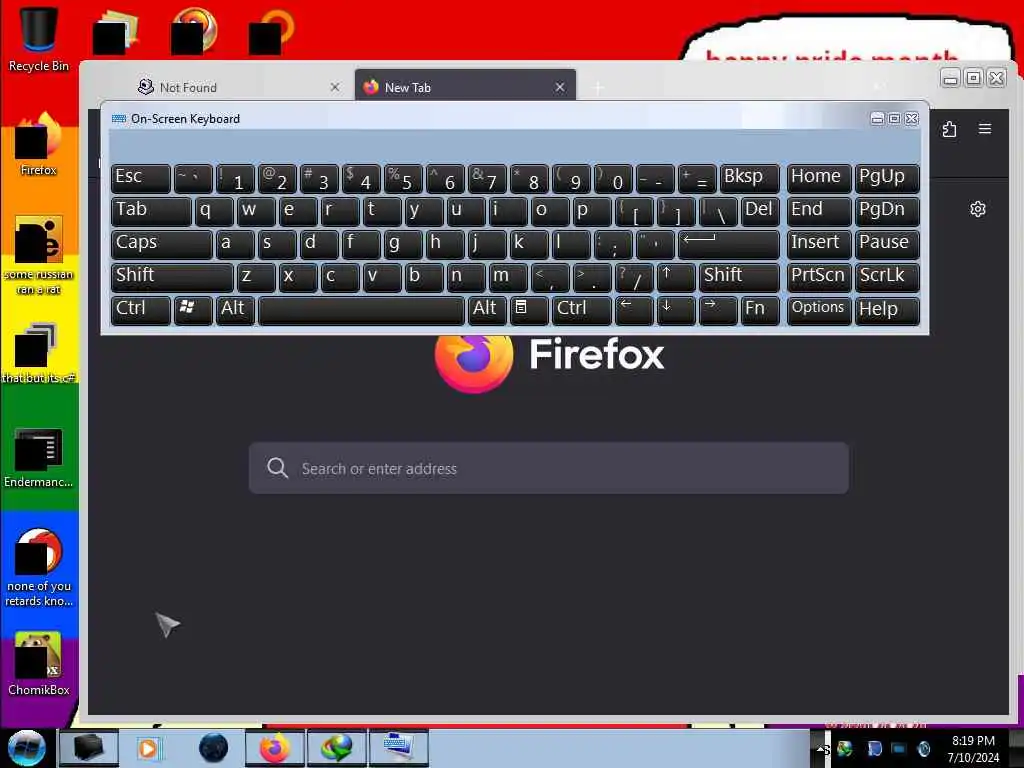Click the Firefox taskbar button
This screenshot has width=1024, height=768.
pos(275,748)
